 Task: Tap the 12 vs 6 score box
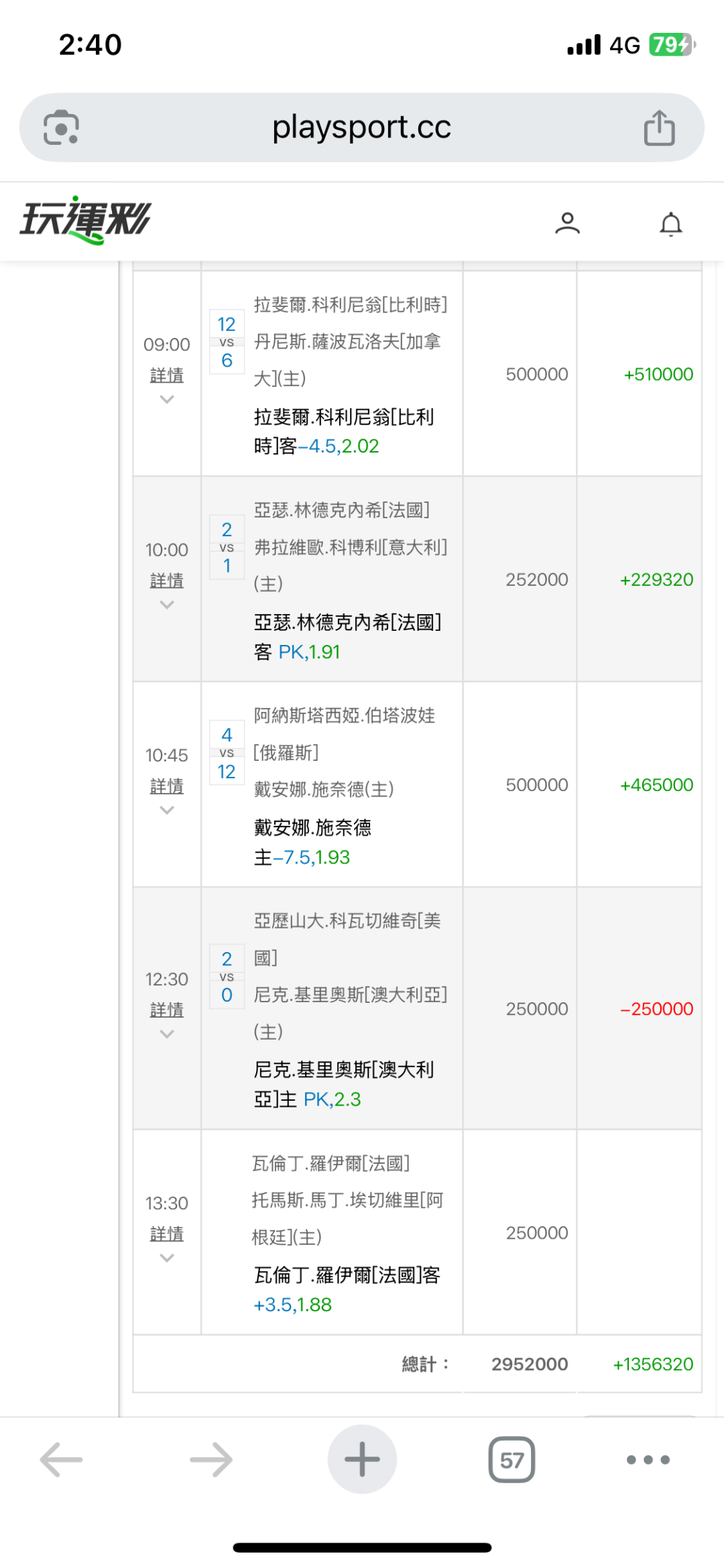[227, 343]
